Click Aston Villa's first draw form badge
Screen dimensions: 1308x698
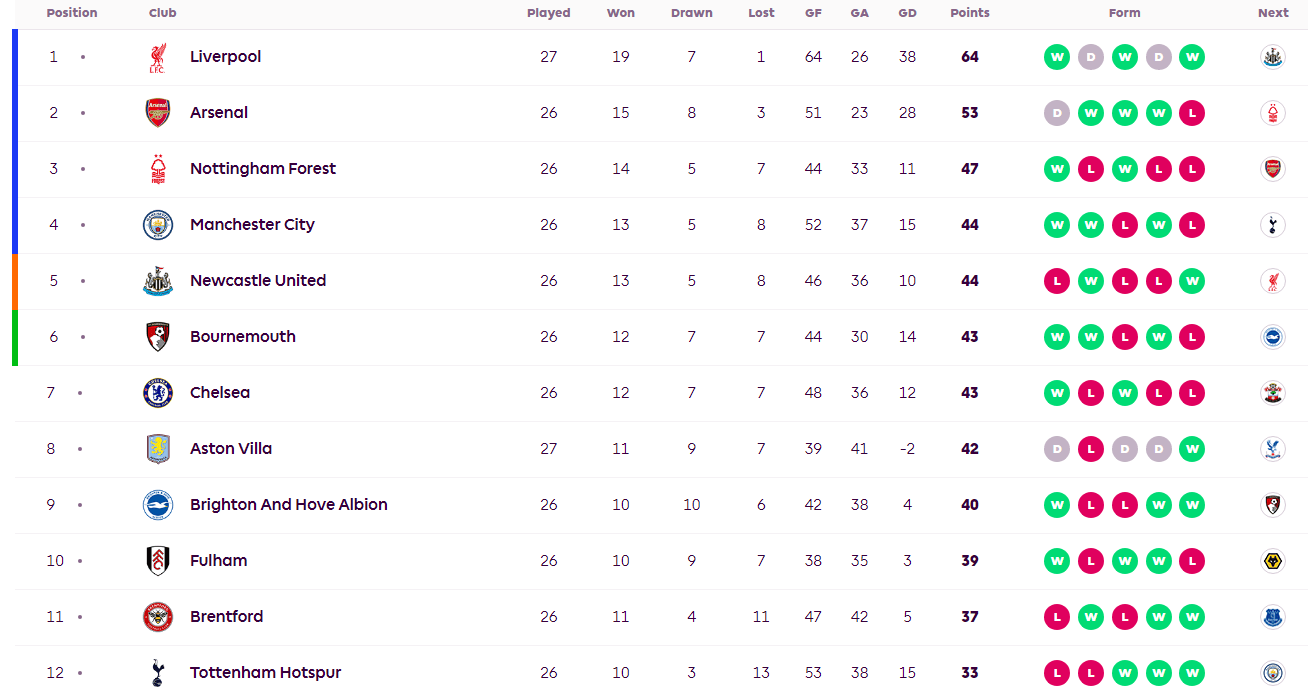1056,449
